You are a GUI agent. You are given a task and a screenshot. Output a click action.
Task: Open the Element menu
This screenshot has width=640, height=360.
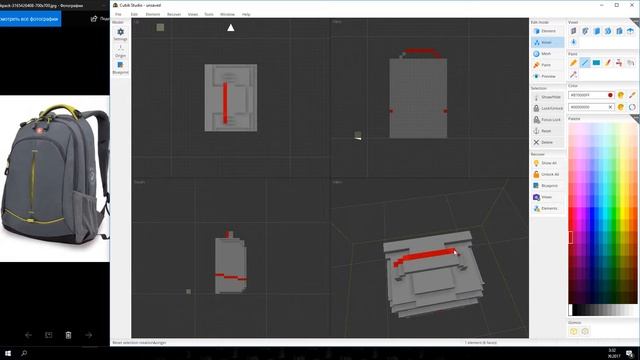[x=153, y=14]
